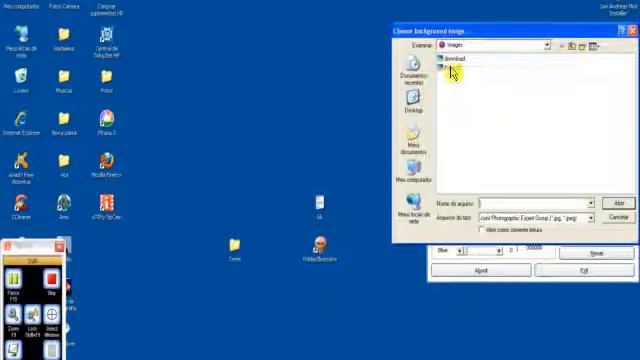
Task: Click the Reset button in back window
Action: (x=597, y=253)
